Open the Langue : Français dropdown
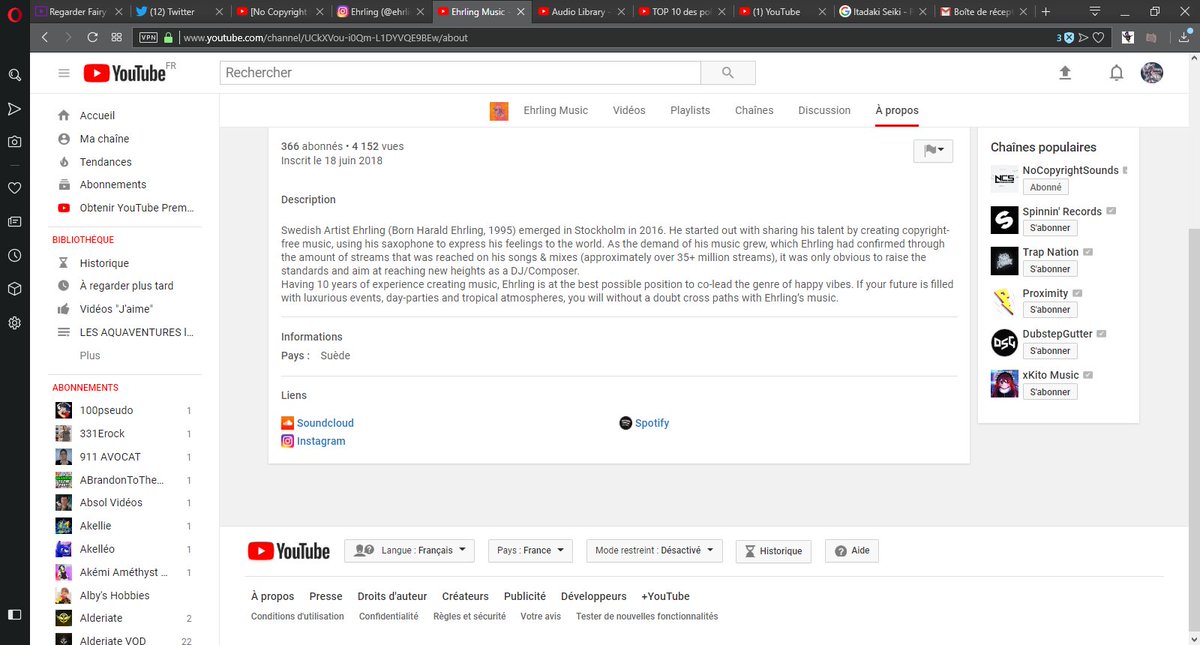Viewport: 1200px width, 645px height. [410, 551]
